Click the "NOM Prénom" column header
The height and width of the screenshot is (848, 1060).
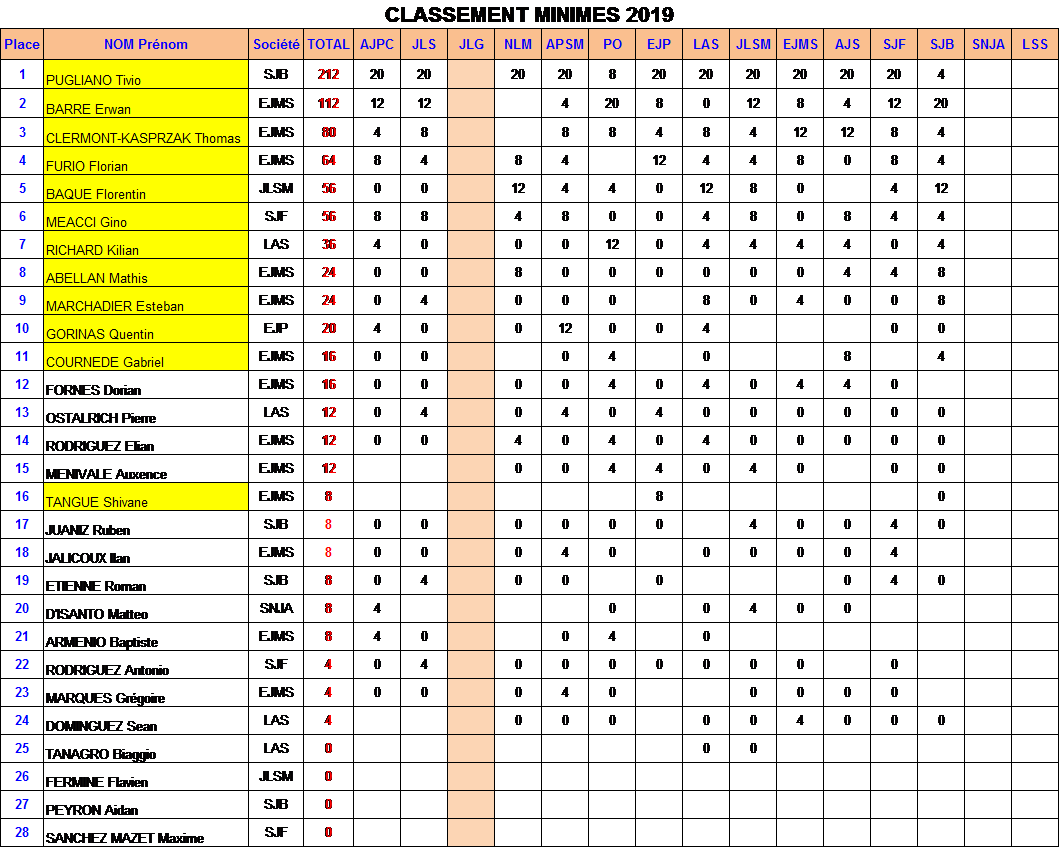tap(146, 44)
